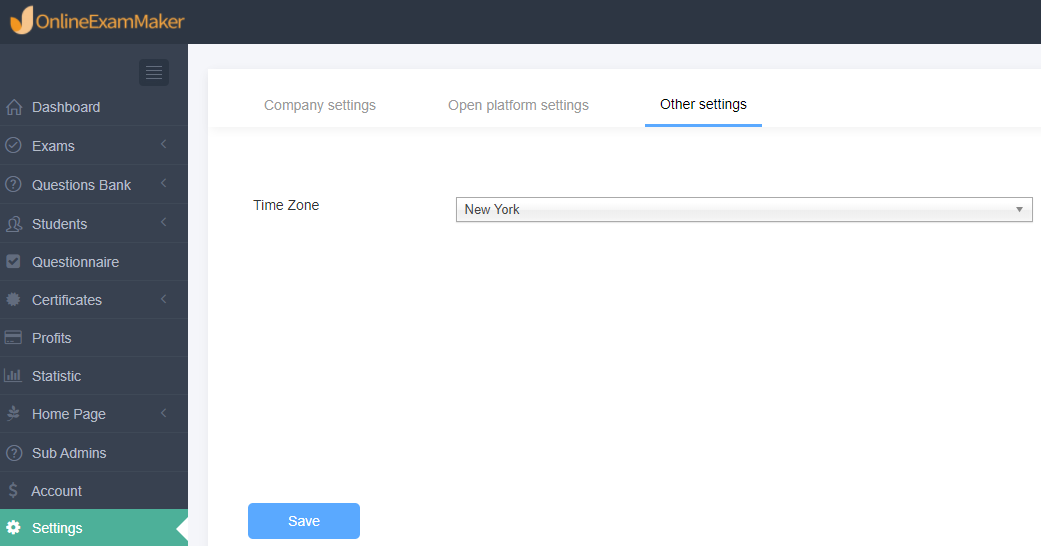Switch to the Company settings tab
This screenshot has height=546, width=1041.
point(320,105)
